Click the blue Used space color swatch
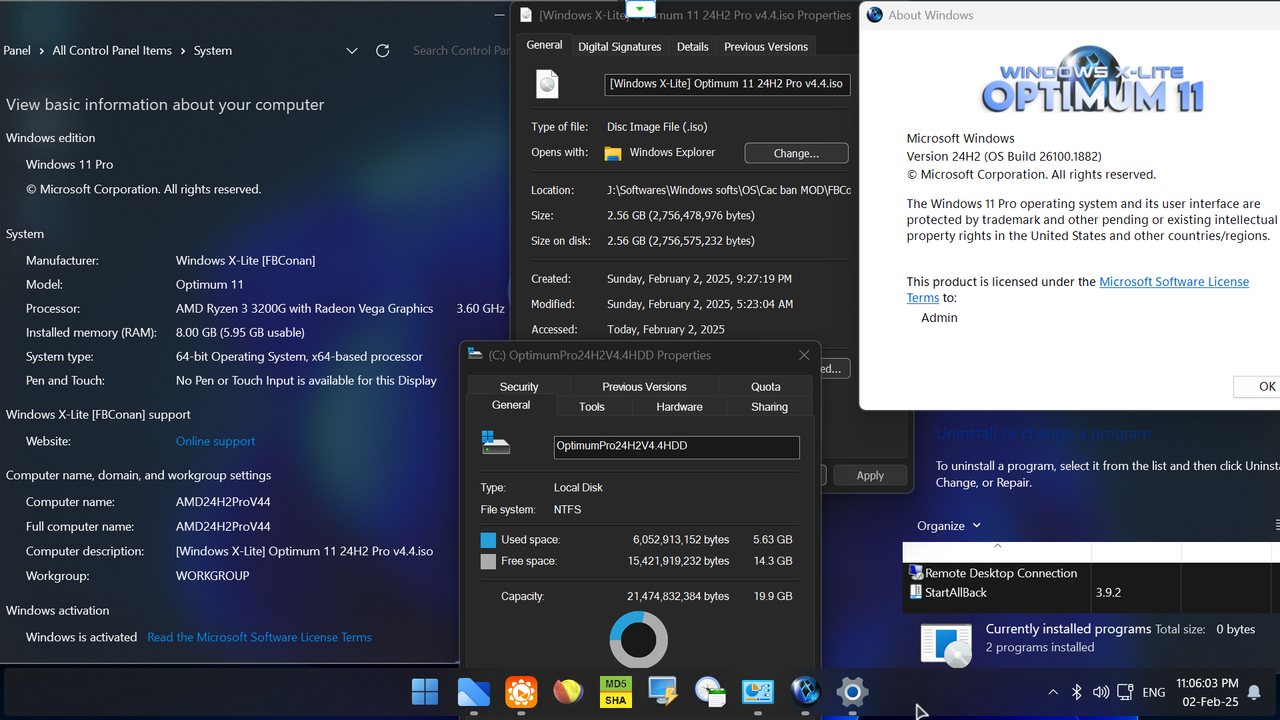 (x=490, y=538)
